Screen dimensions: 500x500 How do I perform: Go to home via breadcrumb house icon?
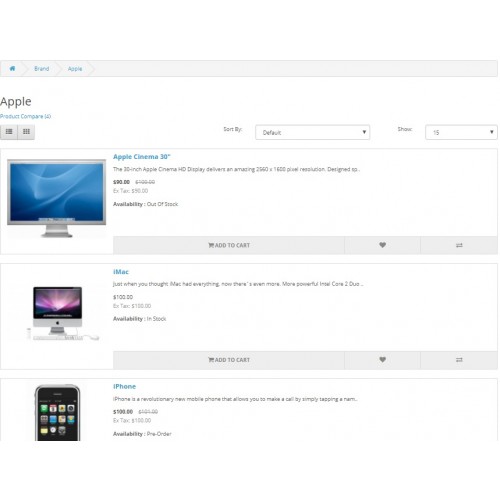pos(12,68)
